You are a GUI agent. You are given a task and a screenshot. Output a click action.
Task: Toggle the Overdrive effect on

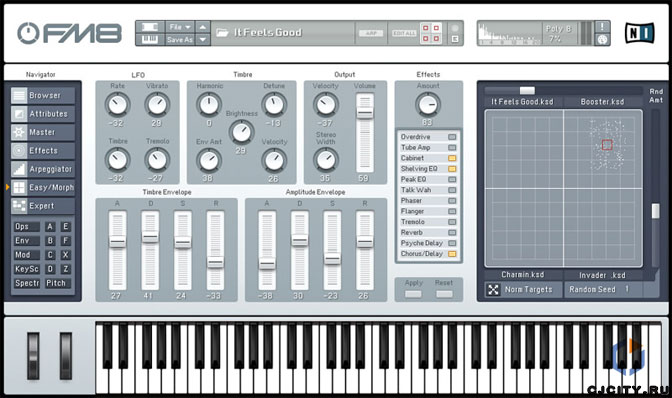[x=452, y=137]
